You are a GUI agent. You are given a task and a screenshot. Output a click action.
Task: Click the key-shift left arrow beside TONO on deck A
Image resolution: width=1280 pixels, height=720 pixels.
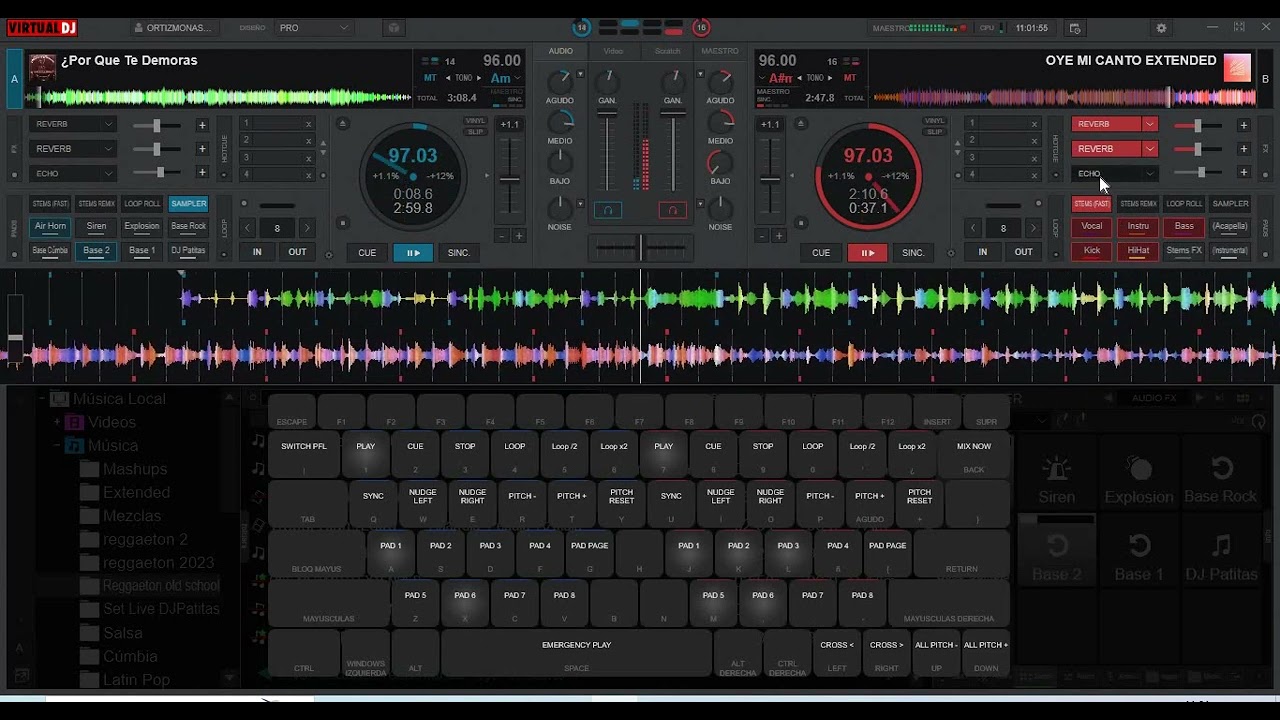click(x=447, y=78)
